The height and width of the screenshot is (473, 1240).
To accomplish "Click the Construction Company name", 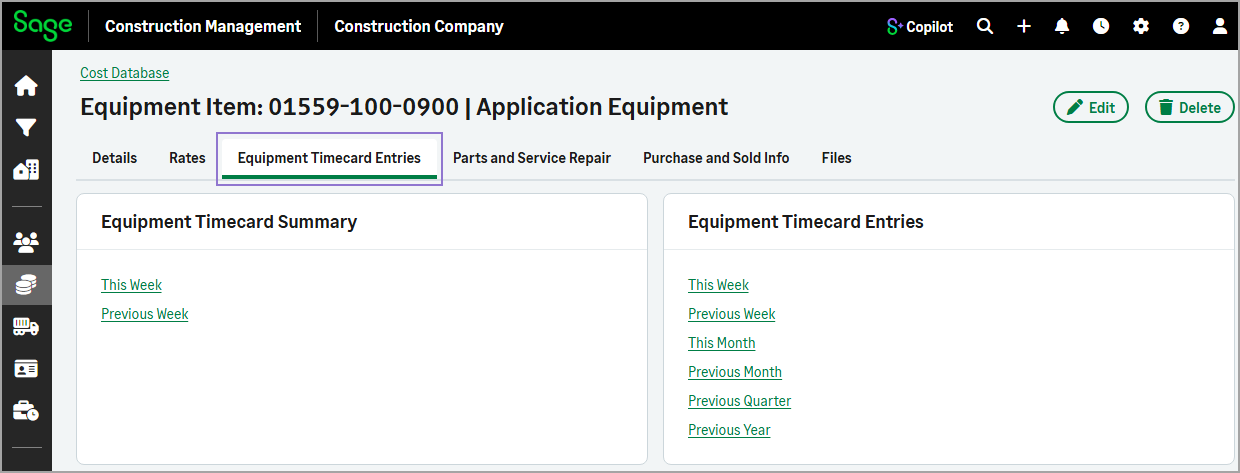I will tap(419, 27).
